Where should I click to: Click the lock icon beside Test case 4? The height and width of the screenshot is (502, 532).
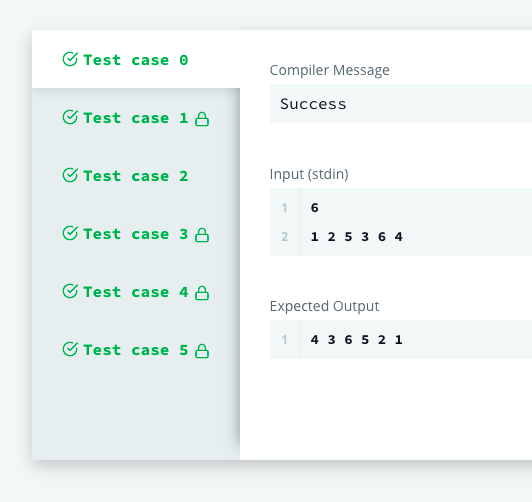[202, 293]
